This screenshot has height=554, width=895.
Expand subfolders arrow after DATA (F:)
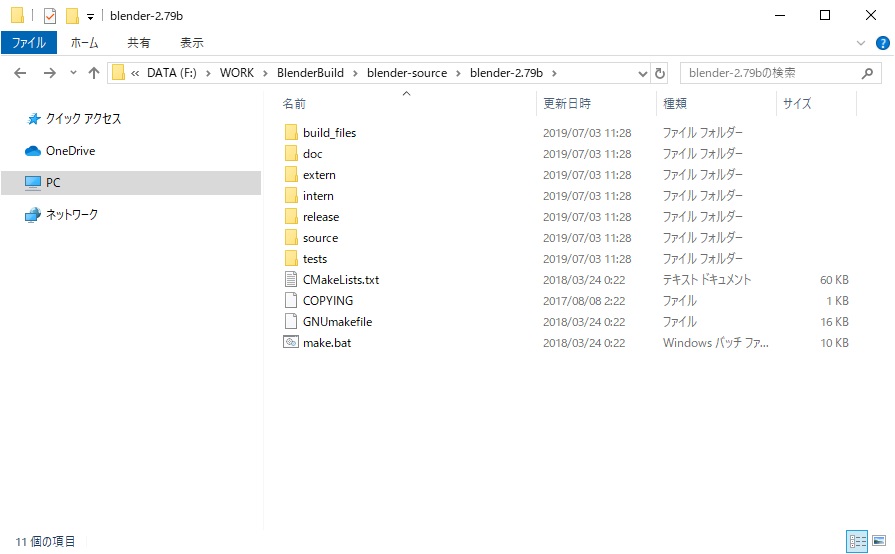(x=208, y=73)
